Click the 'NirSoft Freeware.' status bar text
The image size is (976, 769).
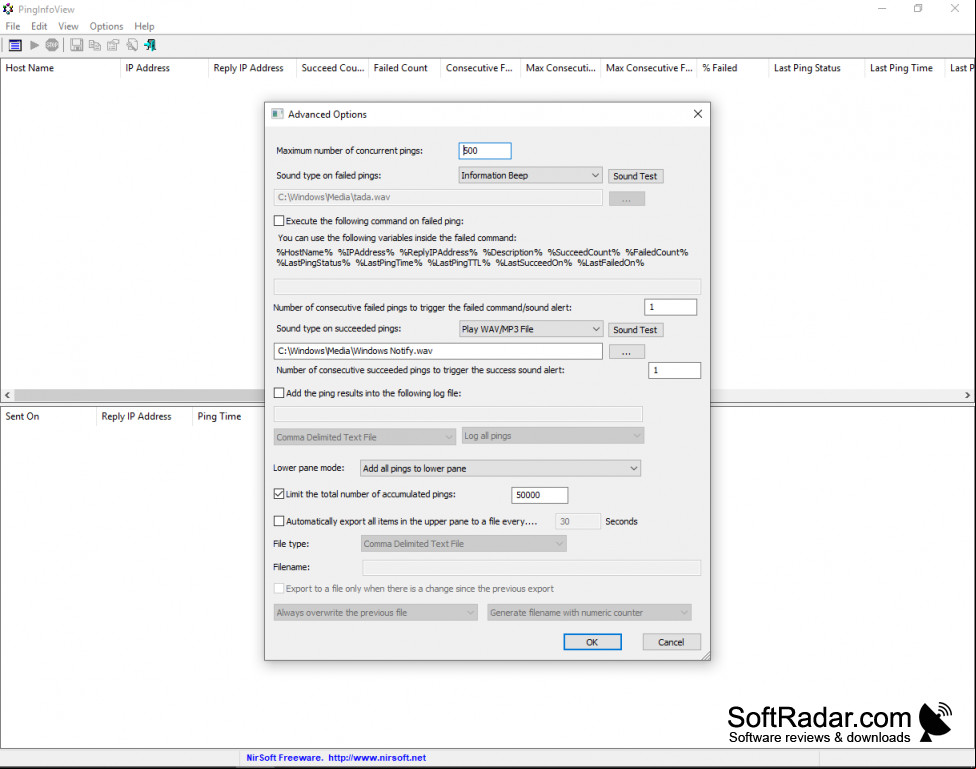pyautogui.click(x=284, y=758)
